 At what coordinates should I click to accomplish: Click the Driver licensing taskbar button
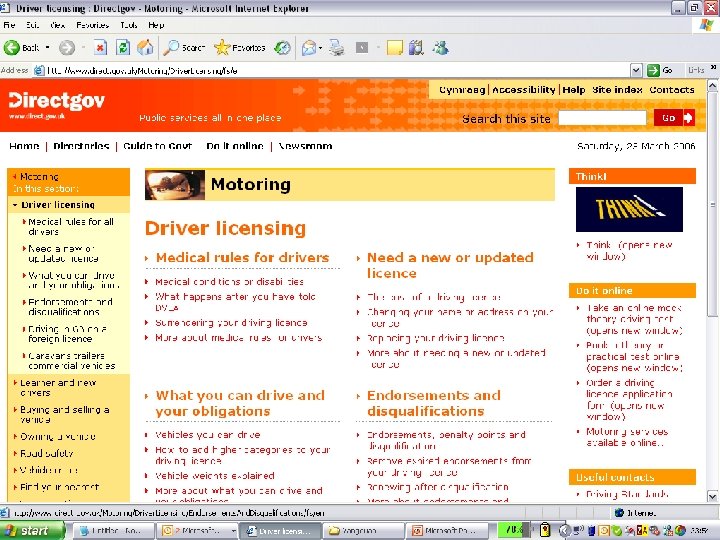pos(281,530)
